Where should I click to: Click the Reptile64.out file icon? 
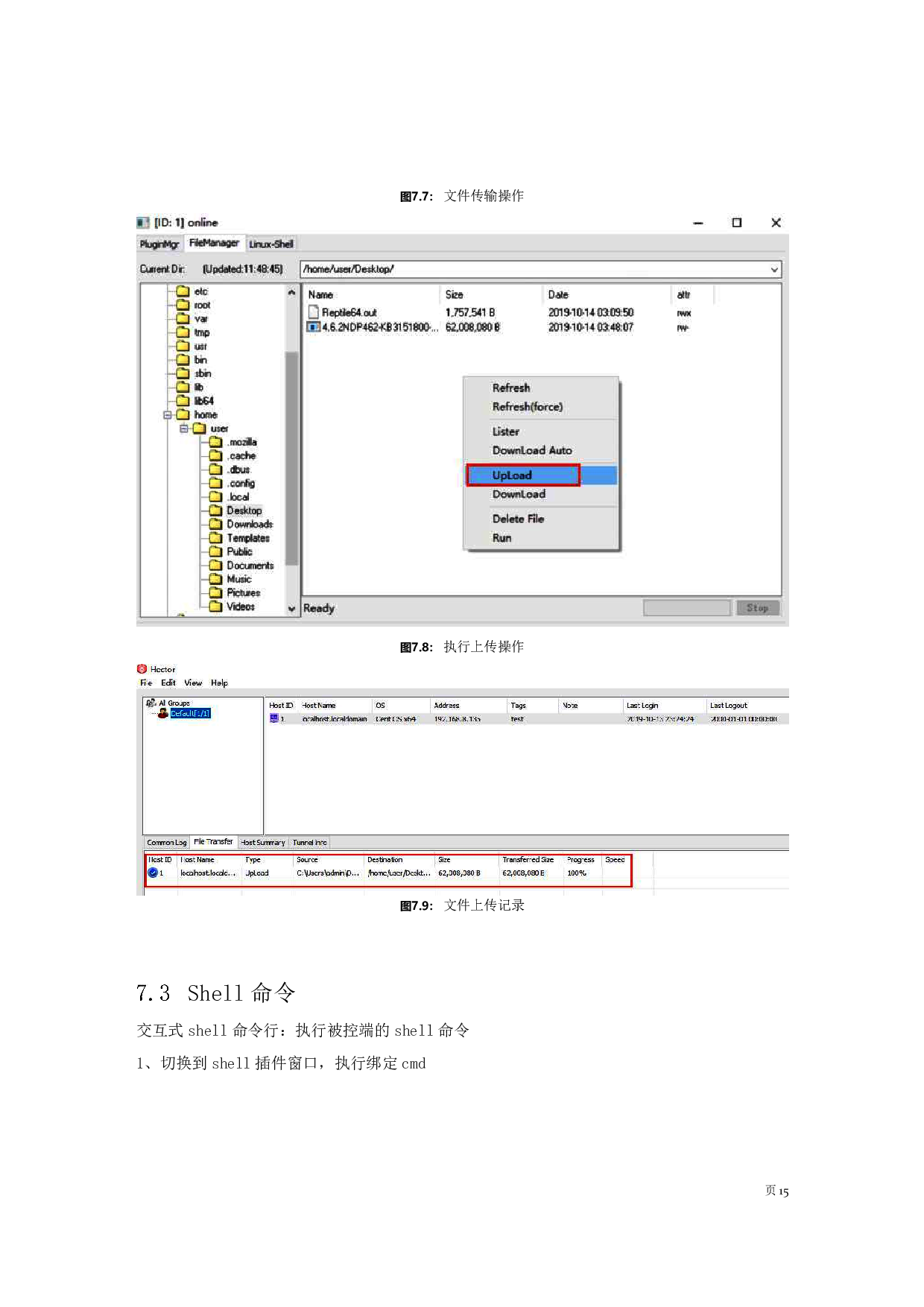[314, 312]
